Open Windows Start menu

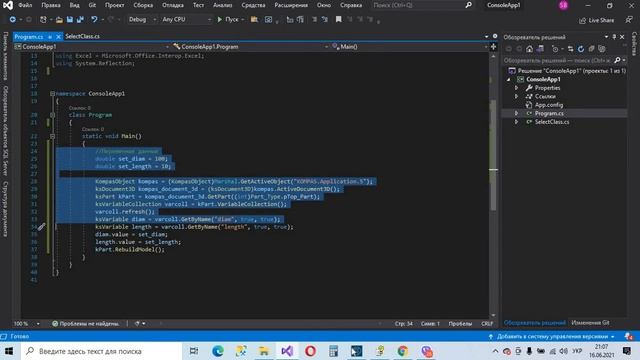(x=9, y=351)
